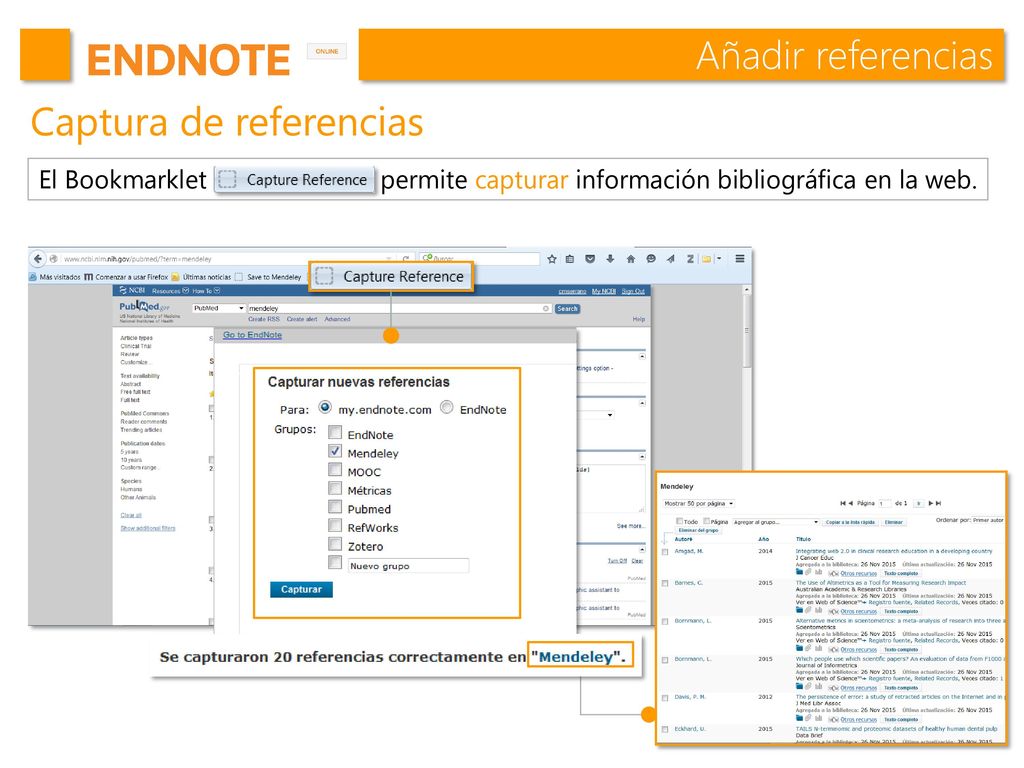Check the EndNote group checkbox
1024x768 pixels.
pyautogui.click(x=335, y=432)
